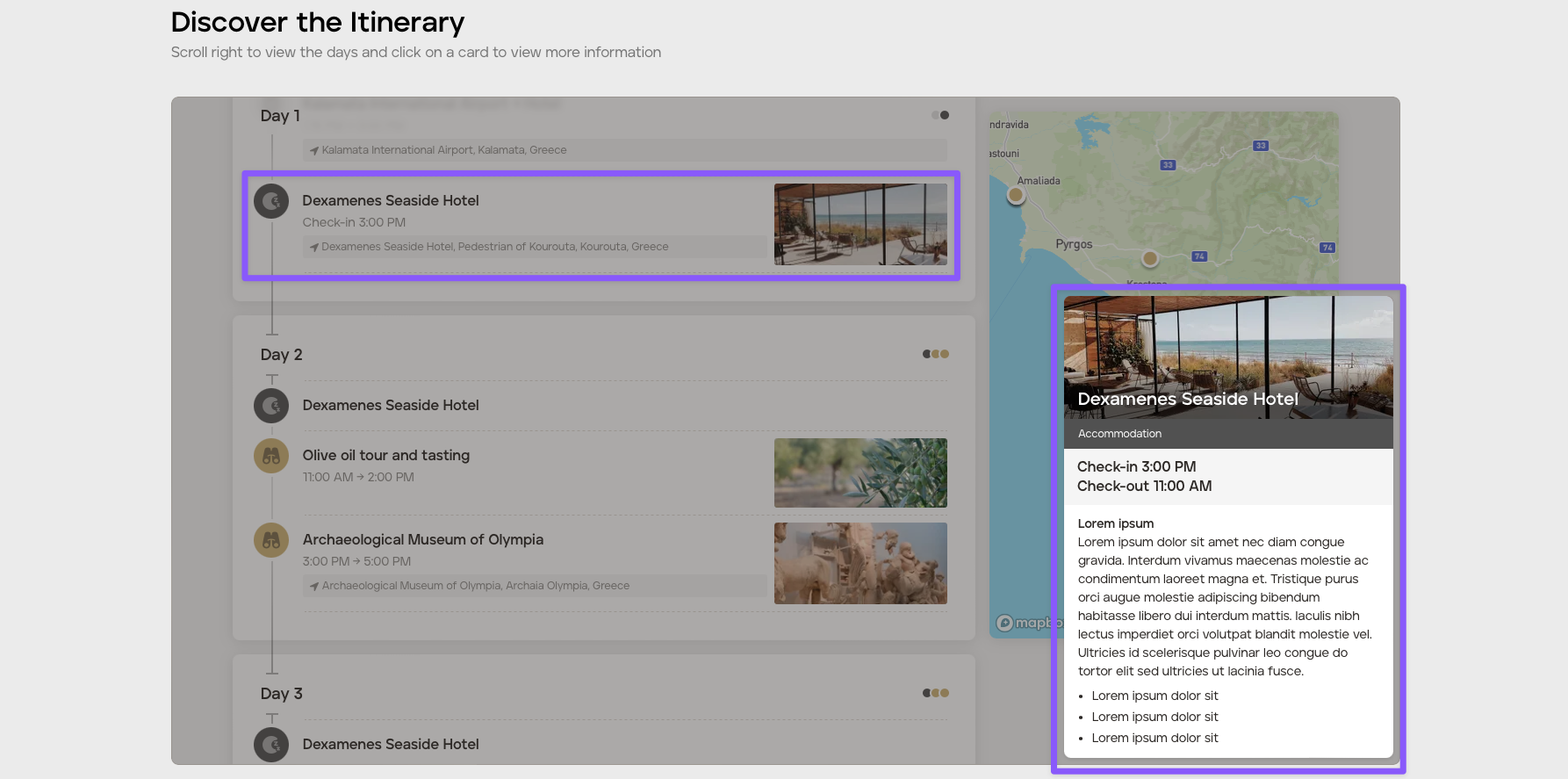The height and width of the screenshot is (779, 1568).
Task: Expand the Day 3 section header
Action: (281, 694)
